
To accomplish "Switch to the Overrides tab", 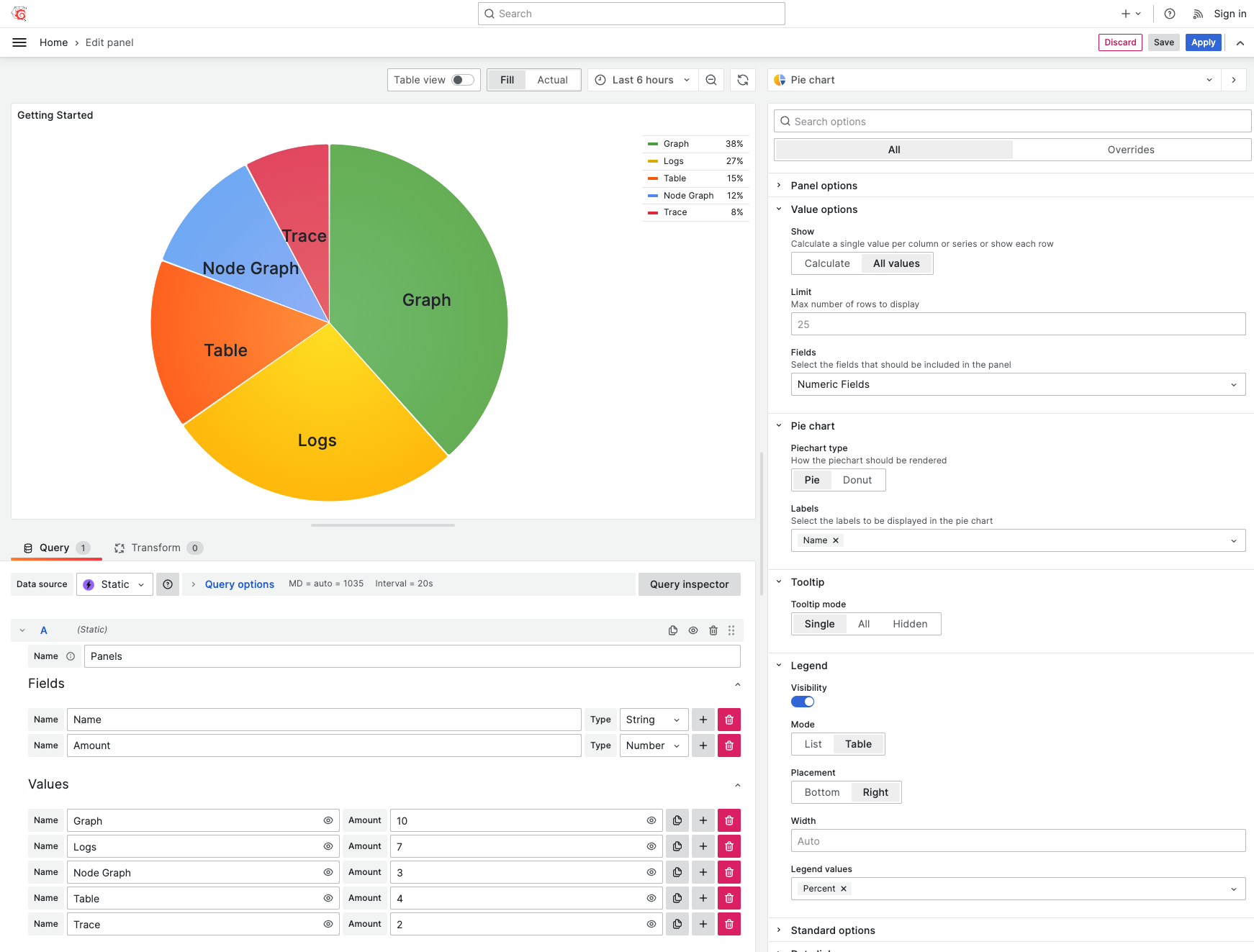I will 1130,150.
